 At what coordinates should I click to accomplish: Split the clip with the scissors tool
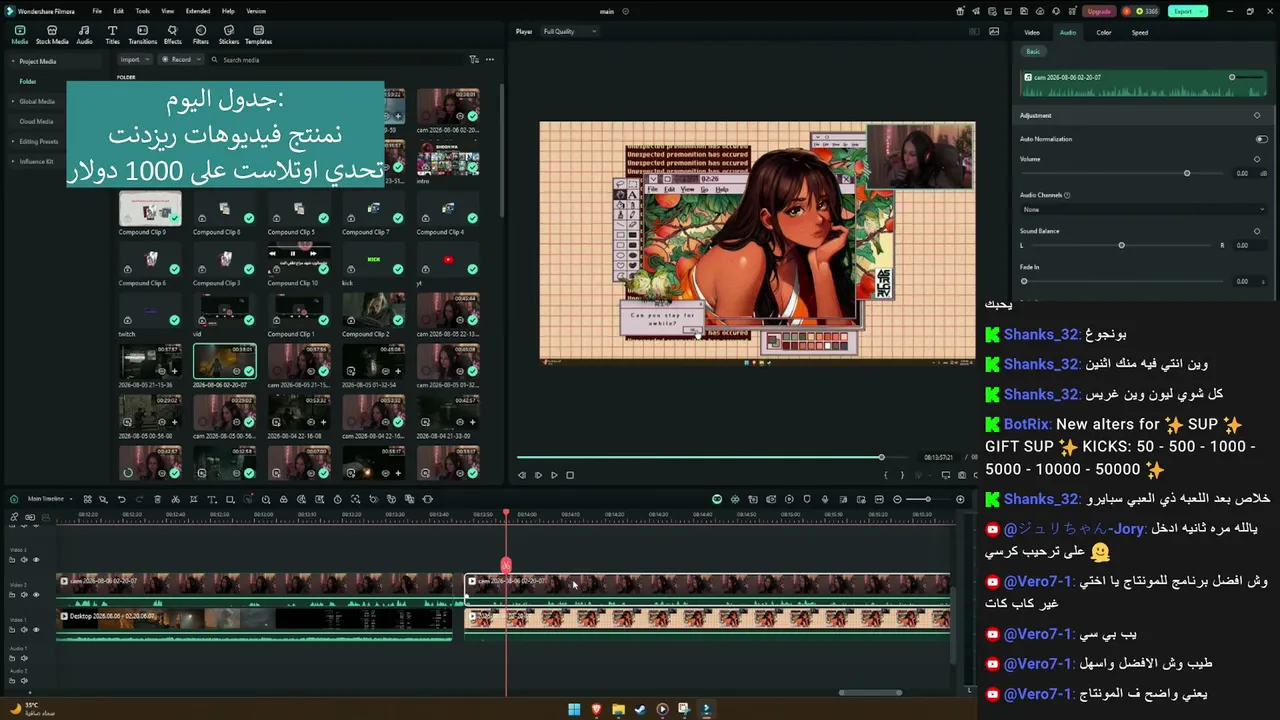click(175, 499)
